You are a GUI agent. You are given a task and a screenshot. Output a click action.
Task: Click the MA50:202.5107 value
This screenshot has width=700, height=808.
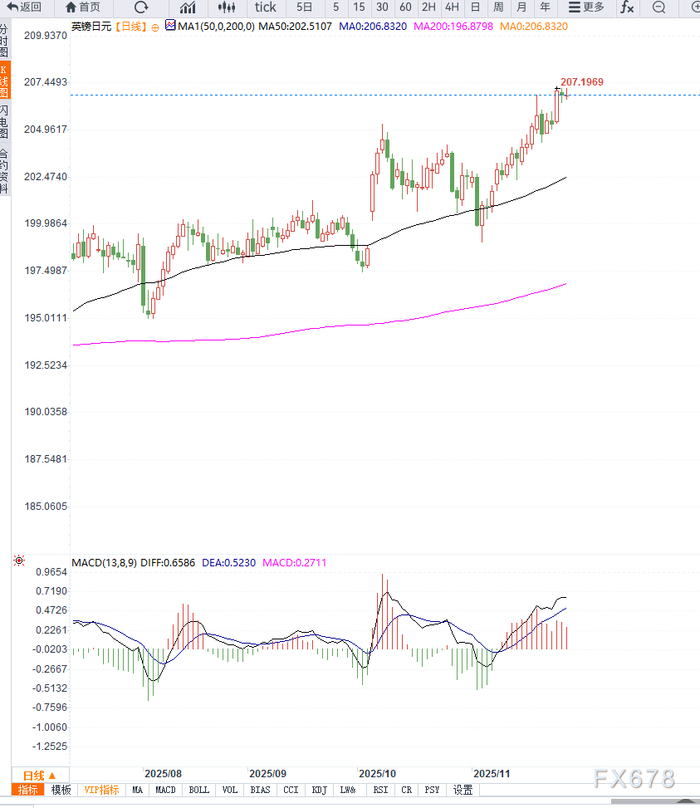[x=295, y=26]
